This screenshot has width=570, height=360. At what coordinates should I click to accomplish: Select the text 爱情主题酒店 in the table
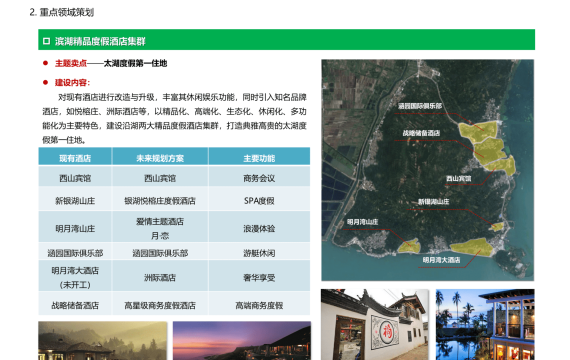pyautogui.click(x=160, y=221)
